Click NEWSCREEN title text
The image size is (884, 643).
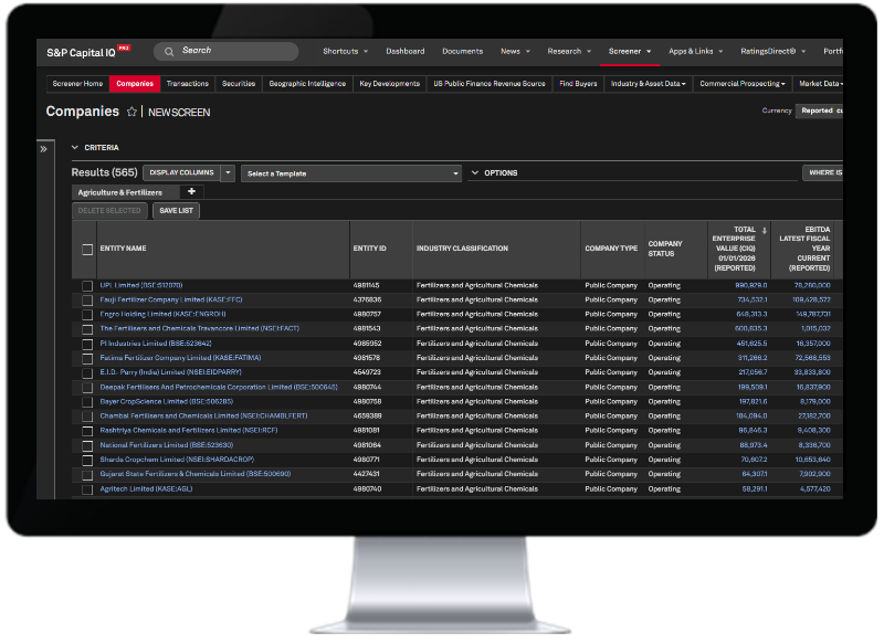coord(179,113)
